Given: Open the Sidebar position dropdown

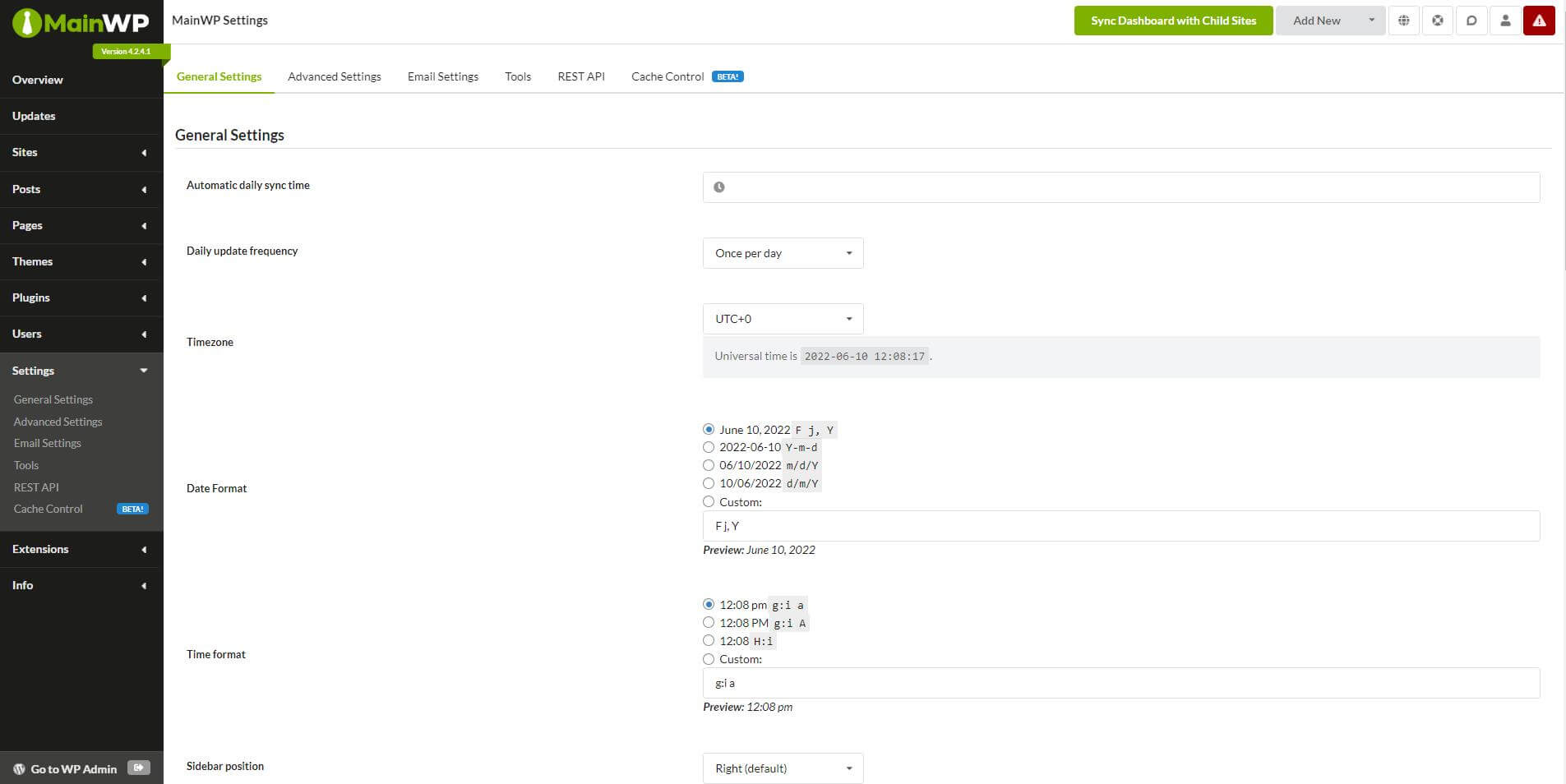Looking at the screenshot, I should [x=783, y=768].
